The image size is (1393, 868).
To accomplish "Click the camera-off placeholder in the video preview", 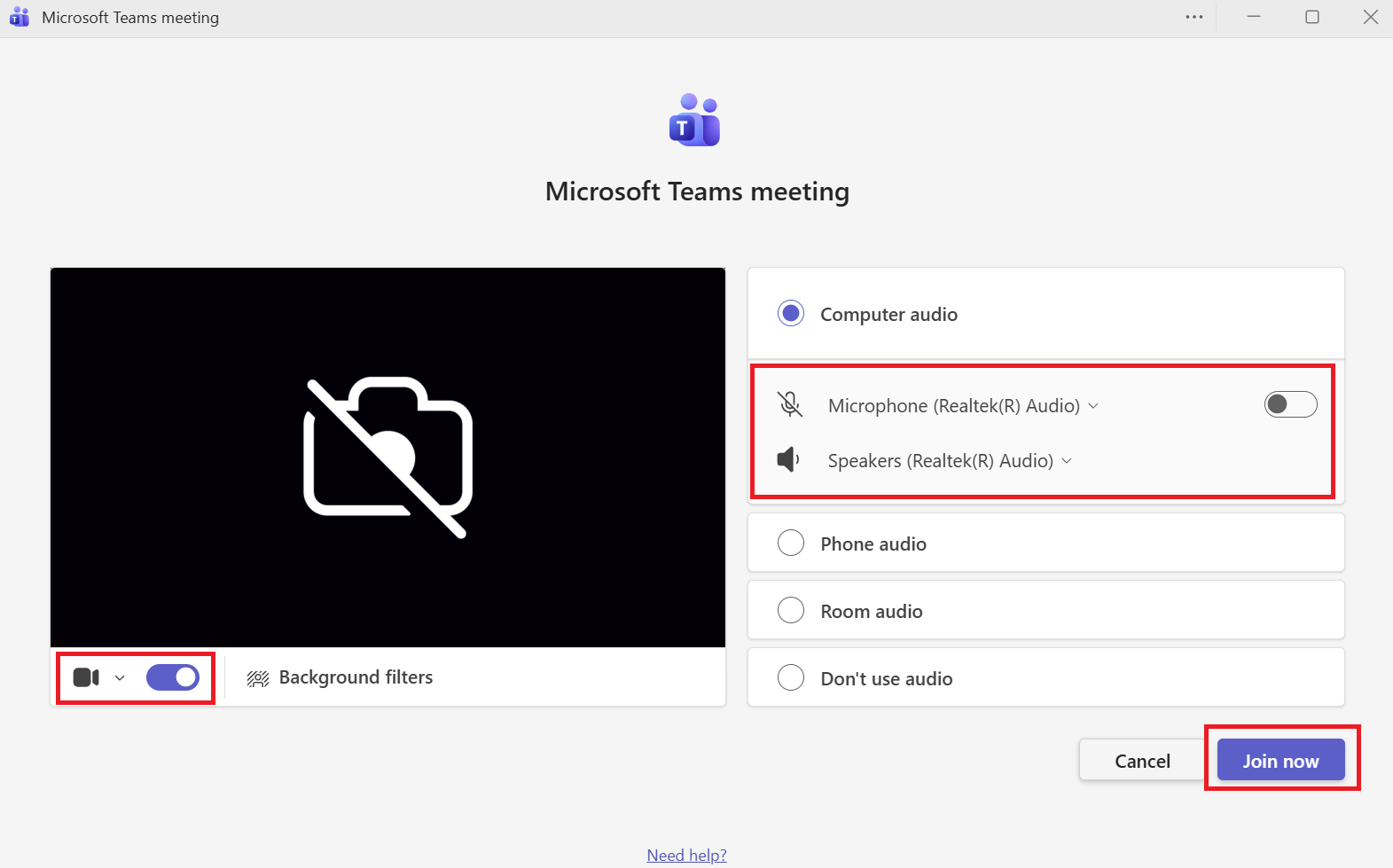I will [x=387, y=457].
